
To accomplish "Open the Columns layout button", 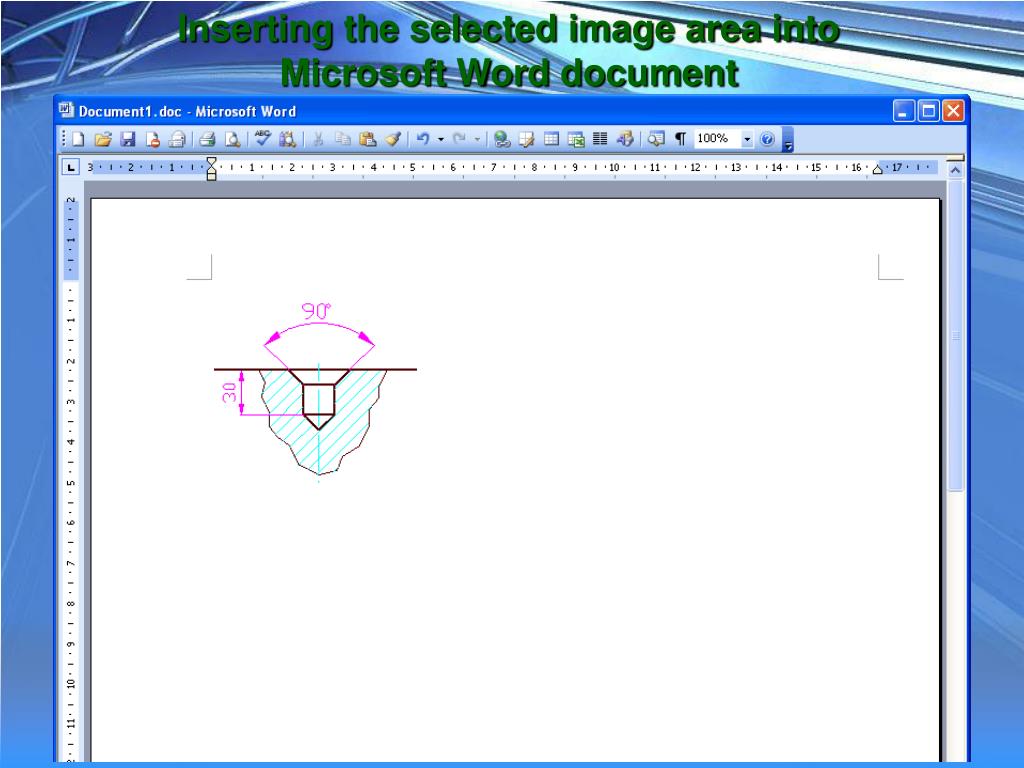I will [x=600, y=139].
